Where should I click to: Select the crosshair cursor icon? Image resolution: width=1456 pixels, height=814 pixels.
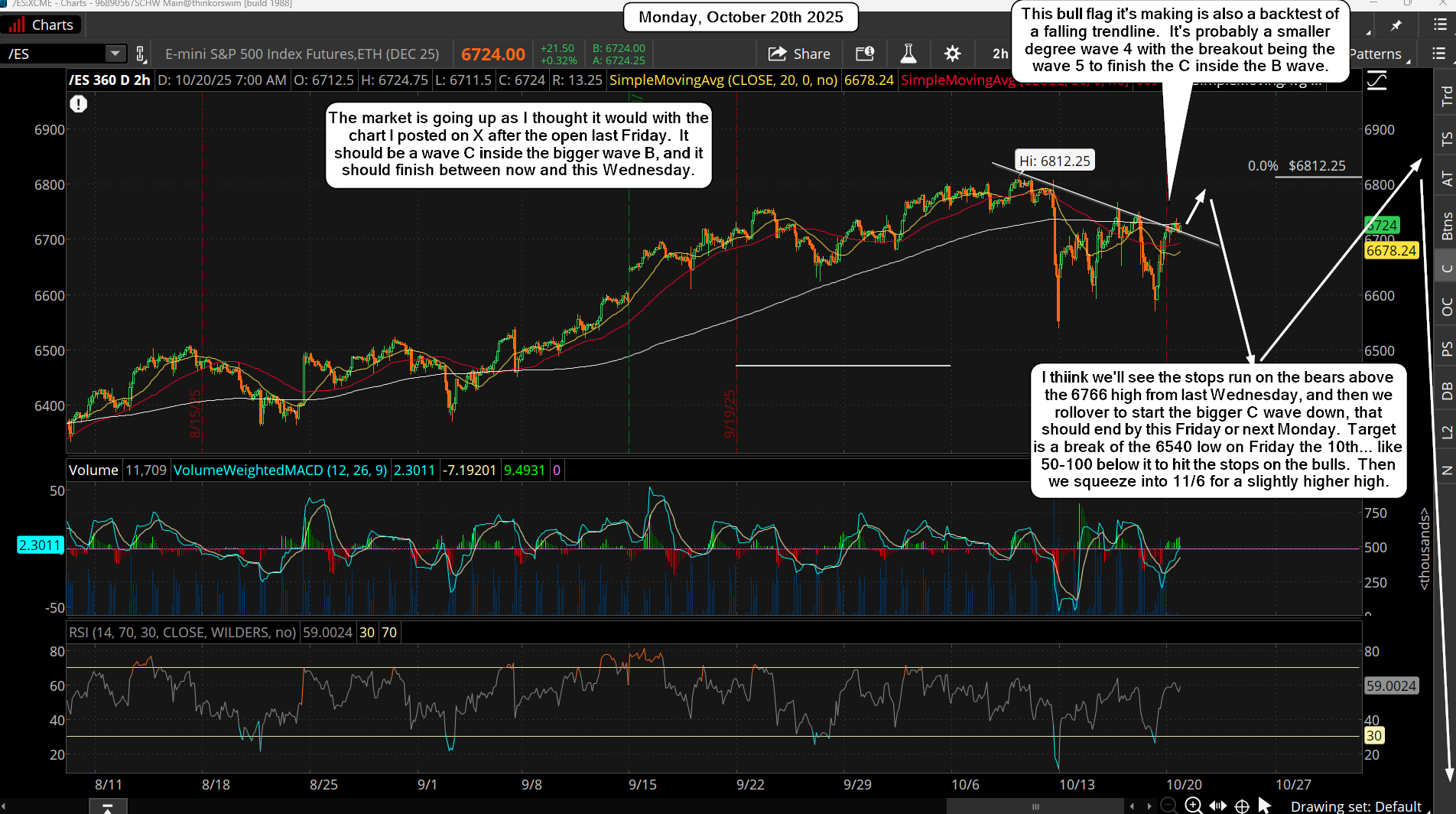pos(1243,806)
